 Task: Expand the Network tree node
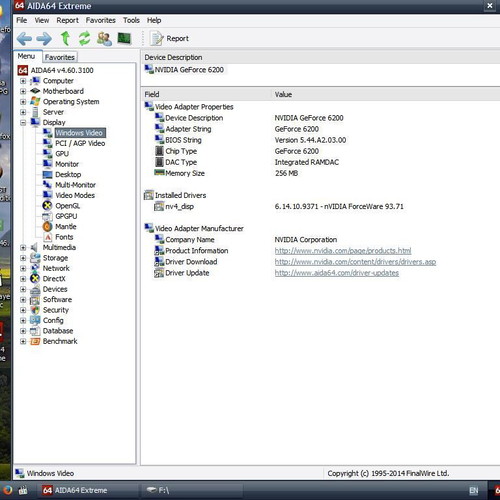pyautogui.click(x=23, y=268)
